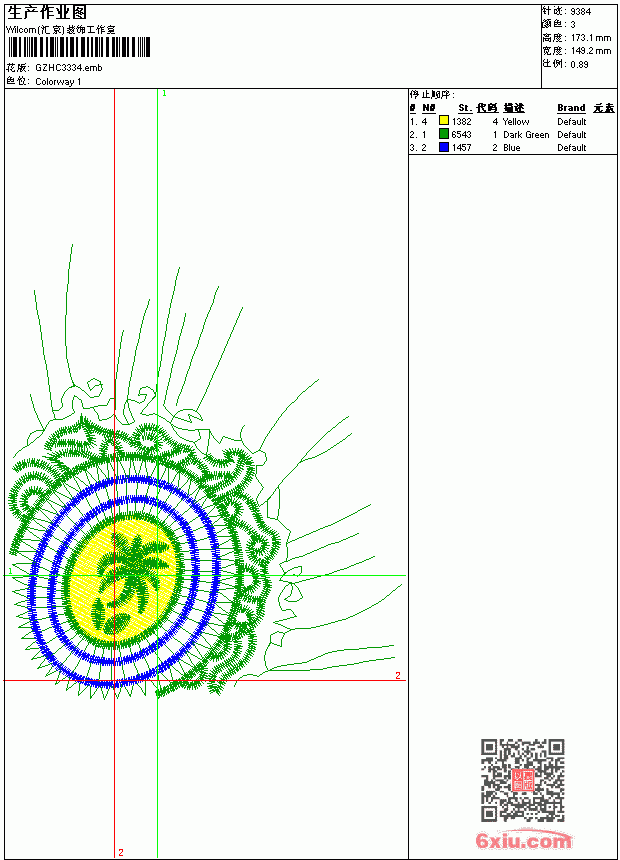Click the yellow color swatch
Image resolution: width=620 pixels, height=860 pixels.
point(444,121)
